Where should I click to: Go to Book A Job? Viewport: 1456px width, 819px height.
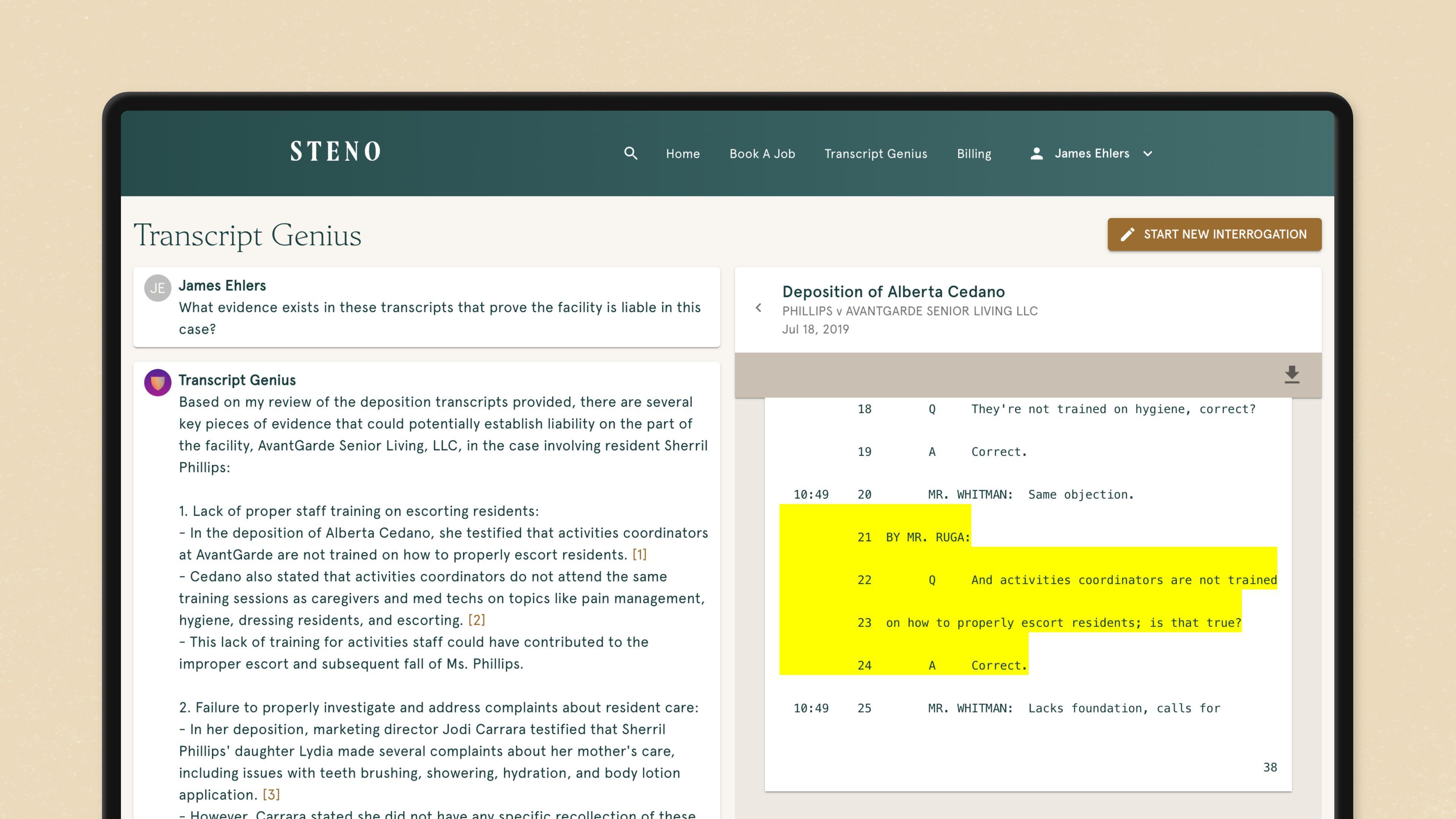(x=763, y=153)
